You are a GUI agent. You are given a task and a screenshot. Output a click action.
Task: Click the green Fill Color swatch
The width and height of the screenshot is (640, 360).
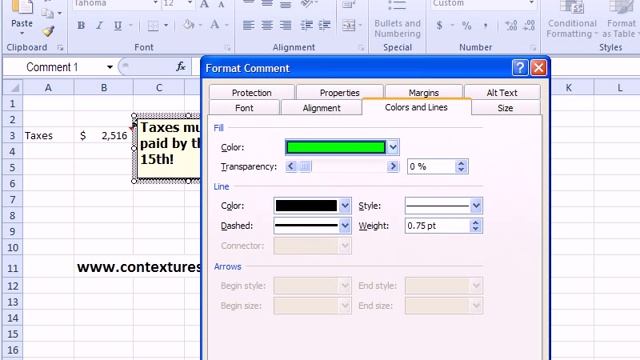coord(336,147)
